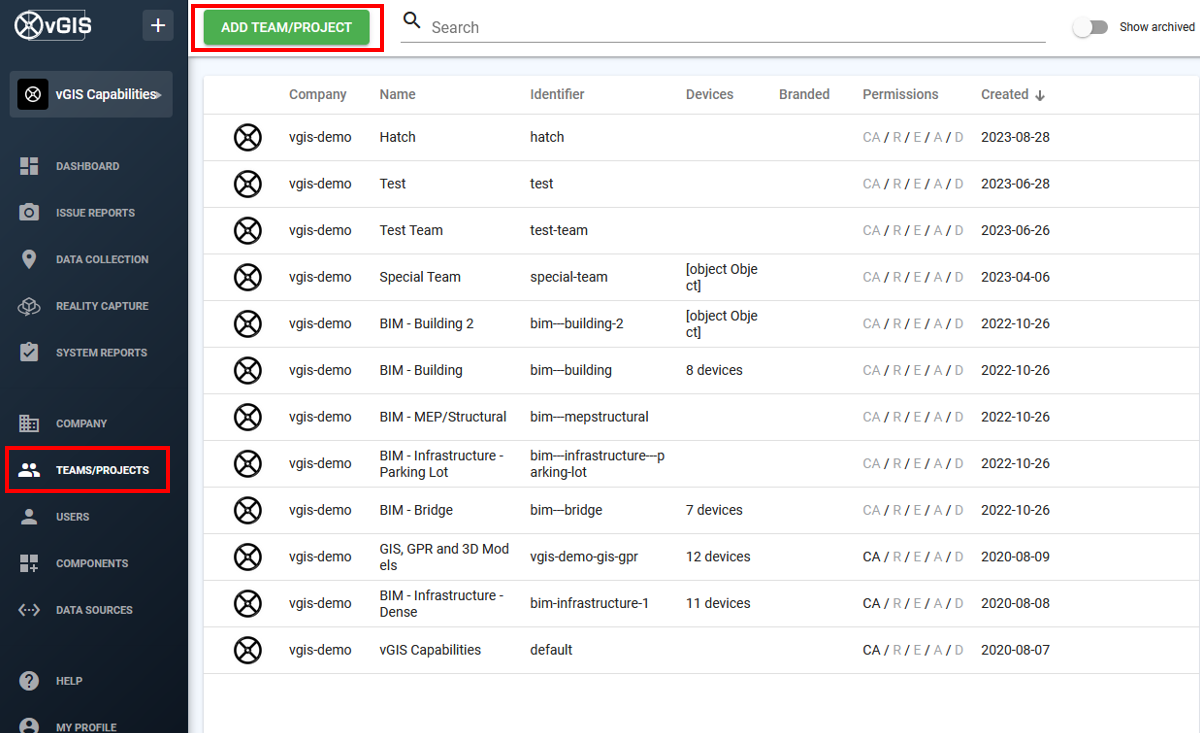The image size is (1200, 733).
Task: Click the bim-infrastructure-1 identifier
Action: 590,603
